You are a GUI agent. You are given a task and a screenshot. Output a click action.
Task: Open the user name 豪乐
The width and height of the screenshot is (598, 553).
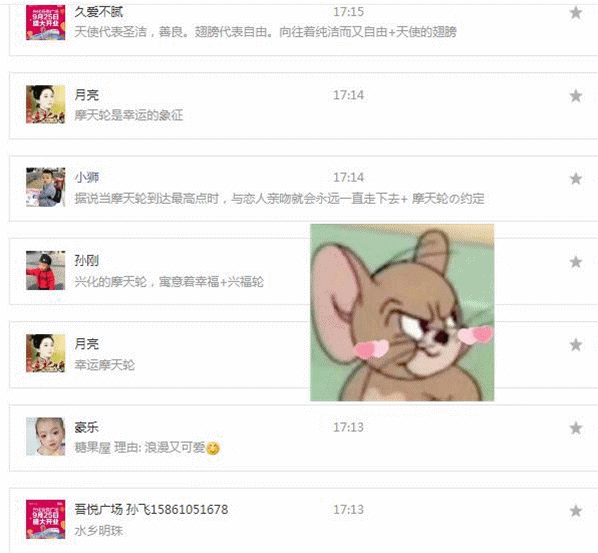(87, 427)
